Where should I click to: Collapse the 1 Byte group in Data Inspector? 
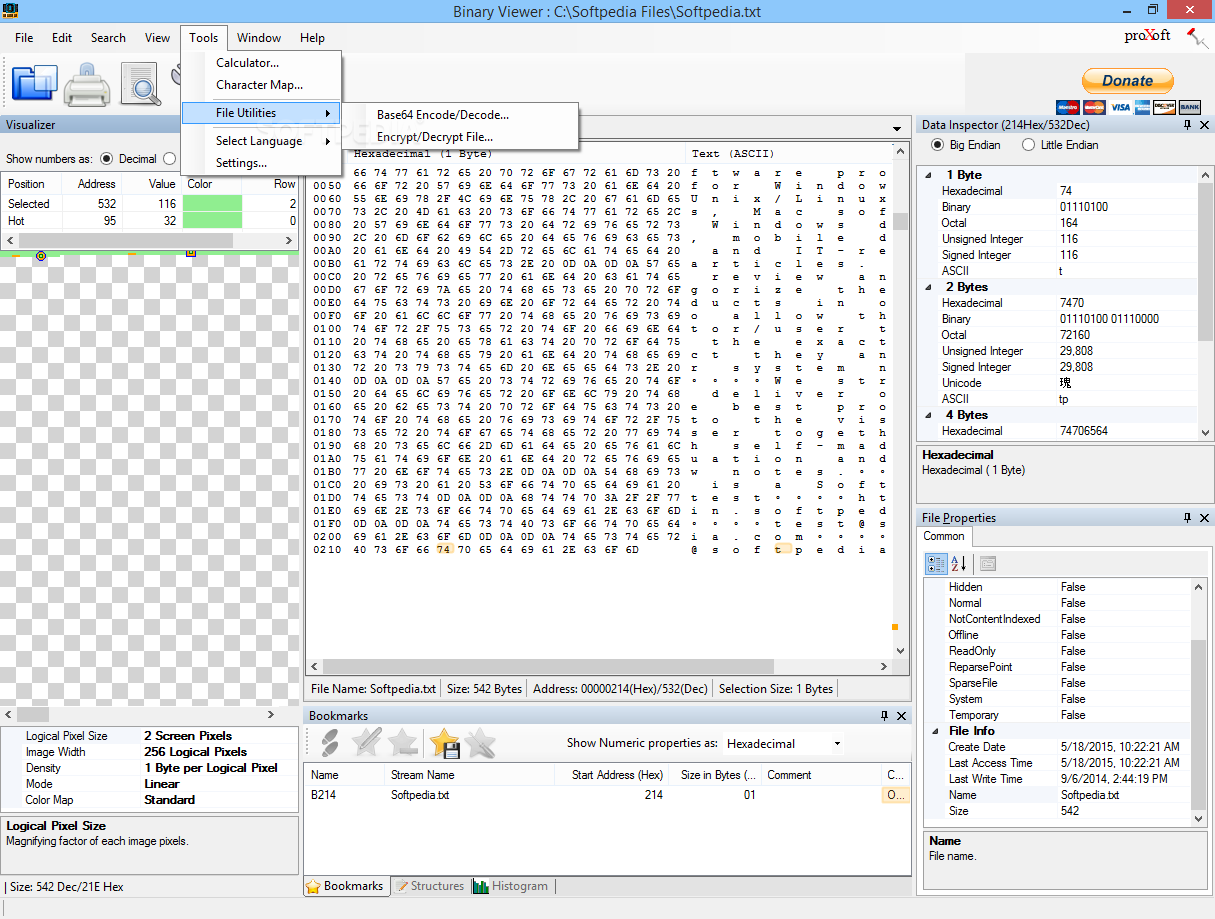(x=927, y=175)
